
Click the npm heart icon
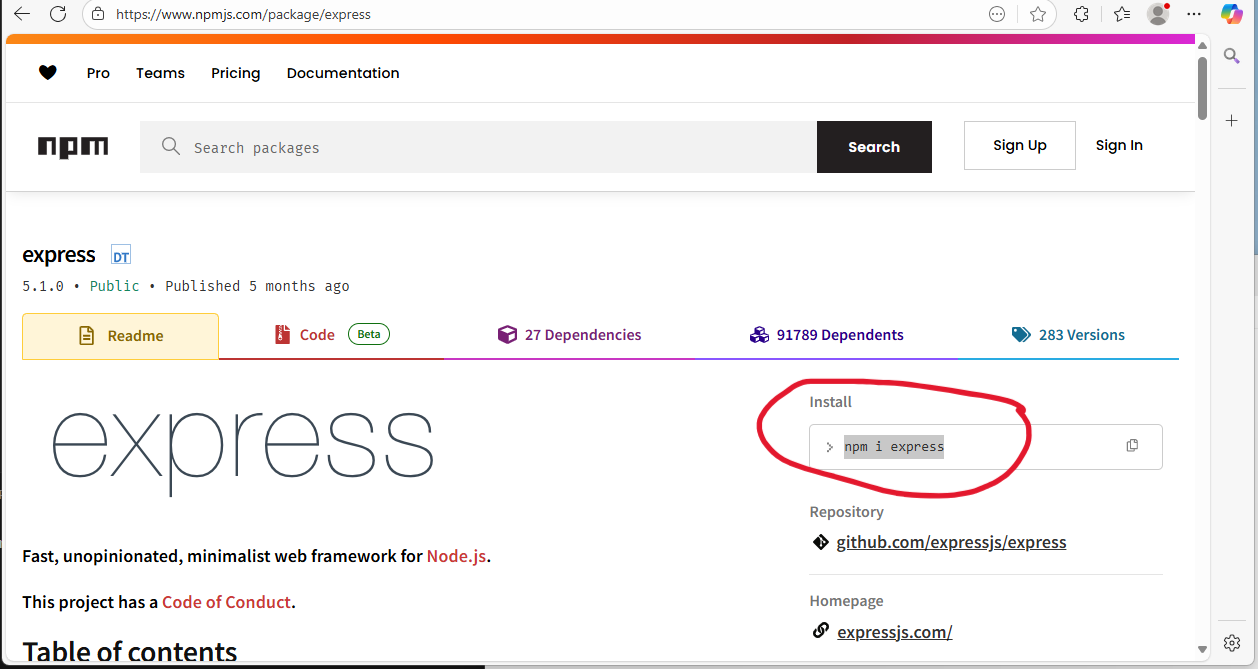pyautogui.click(x=47, y=73)
